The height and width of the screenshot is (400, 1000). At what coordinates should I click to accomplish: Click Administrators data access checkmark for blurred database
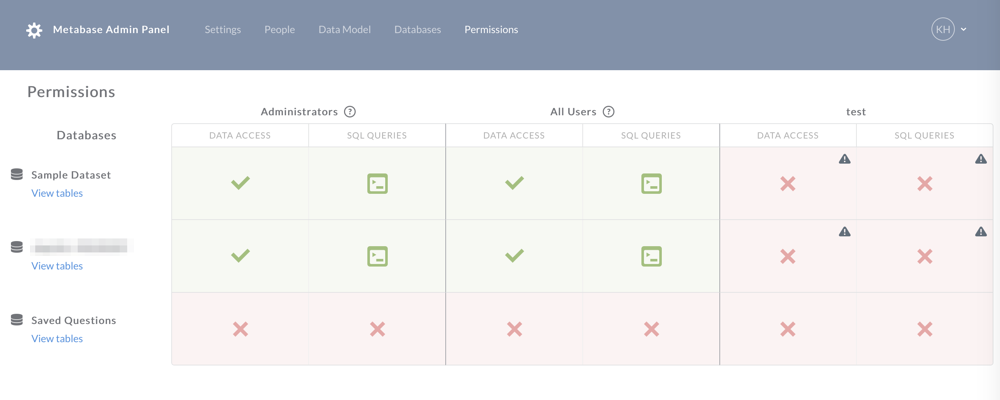coord(240,256)
